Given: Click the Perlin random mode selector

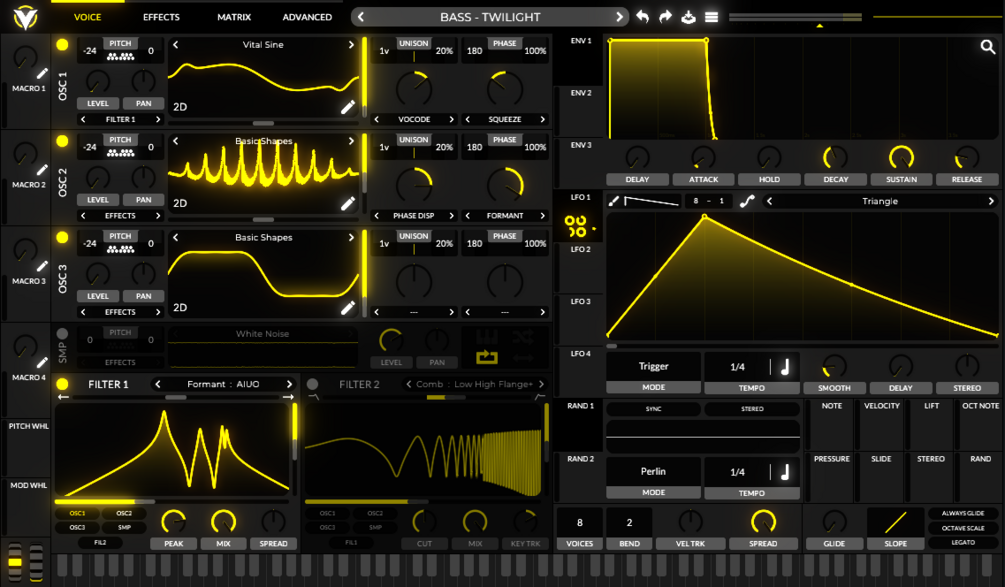Looking at the screenshot, I should point(653,472).
